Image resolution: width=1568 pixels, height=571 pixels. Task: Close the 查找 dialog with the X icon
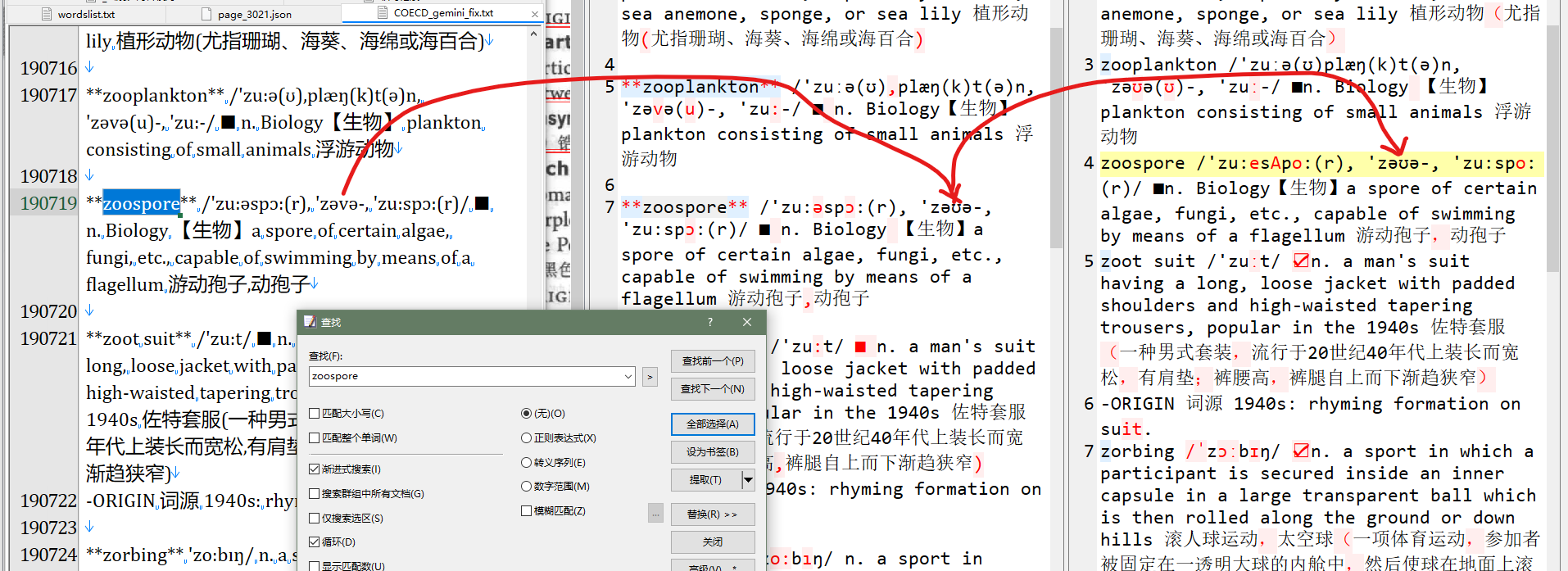(x=747, y=322)
